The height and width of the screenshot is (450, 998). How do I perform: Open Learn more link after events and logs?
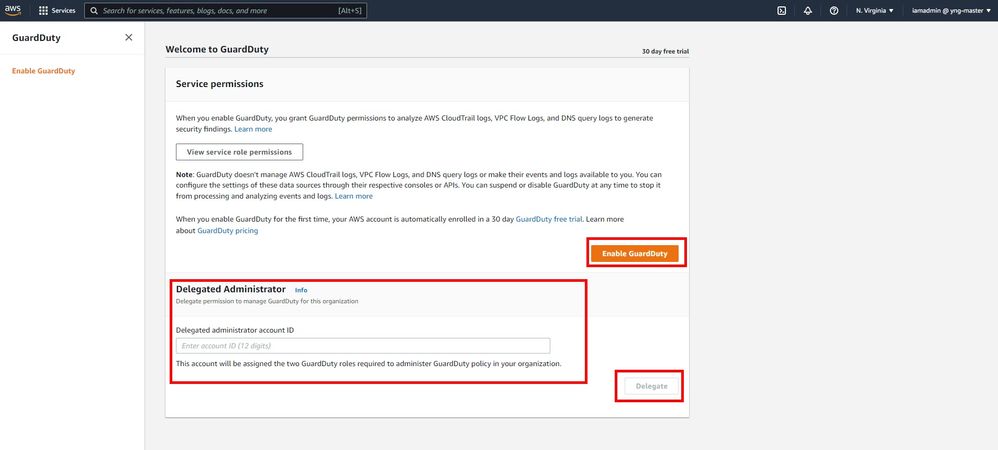pos(354,196)
